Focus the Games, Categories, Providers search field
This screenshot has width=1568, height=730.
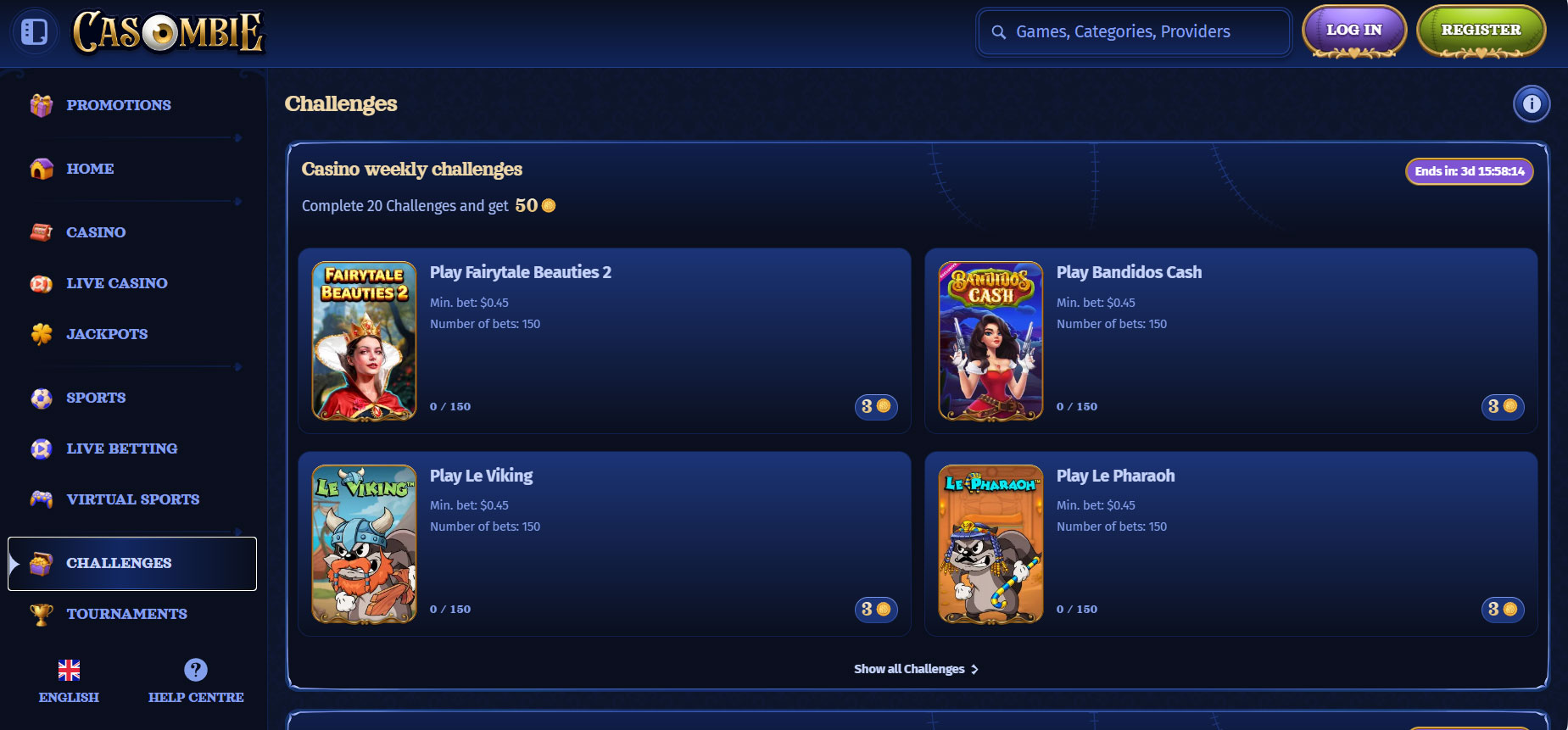1134,32
